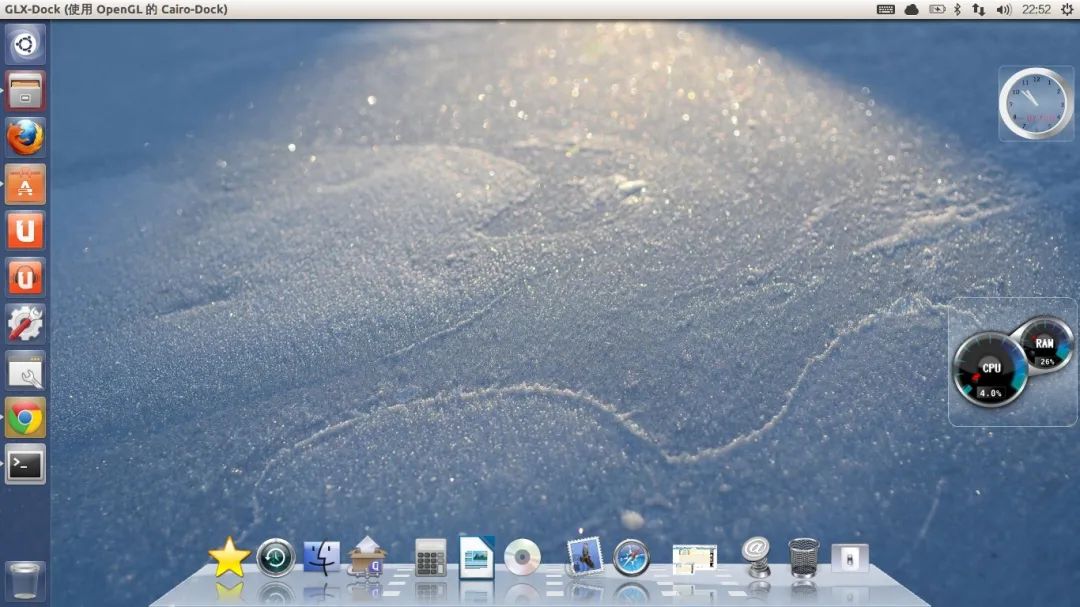The height and width of the screenshot is (607, 1080).
Task: Open the Ubuntu Dash home button
Action: tap(25, 44)
